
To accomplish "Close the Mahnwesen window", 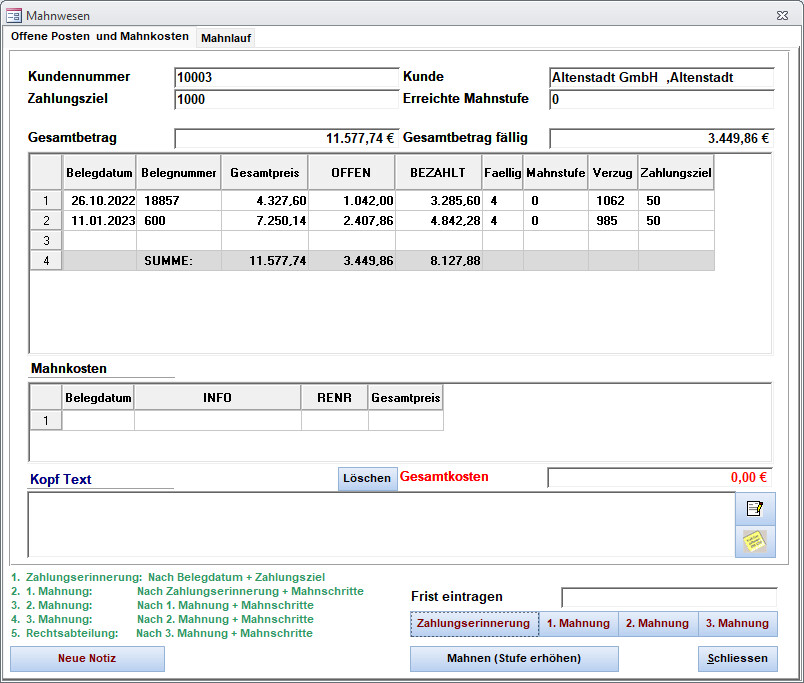I will coord(783,15).
